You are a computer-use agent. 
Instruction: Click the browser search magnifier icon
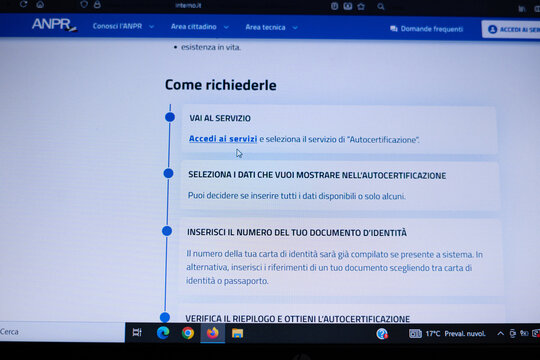tap(381, 7)
